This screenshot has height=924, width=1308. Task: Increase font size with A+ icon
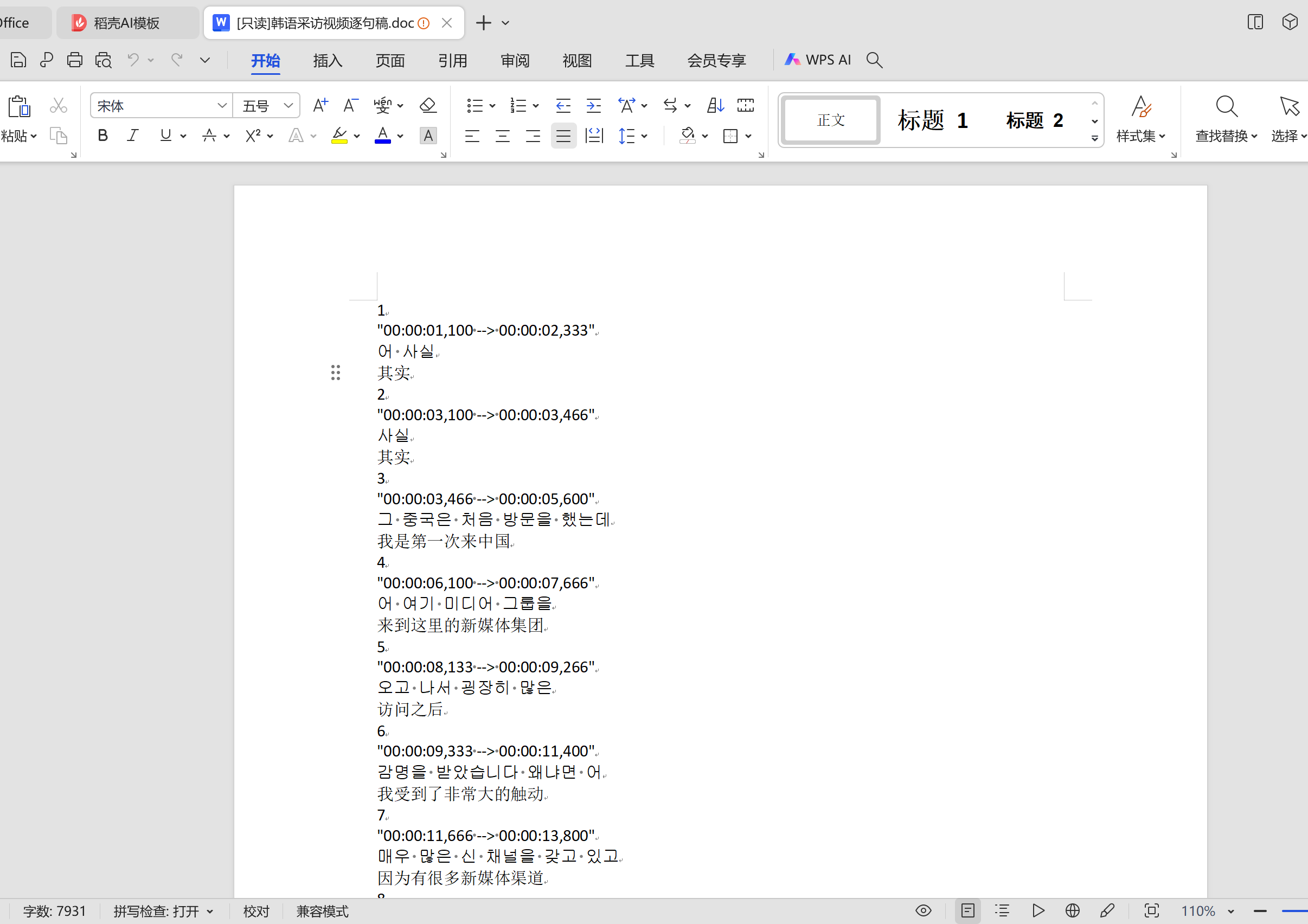click(320, 105)
